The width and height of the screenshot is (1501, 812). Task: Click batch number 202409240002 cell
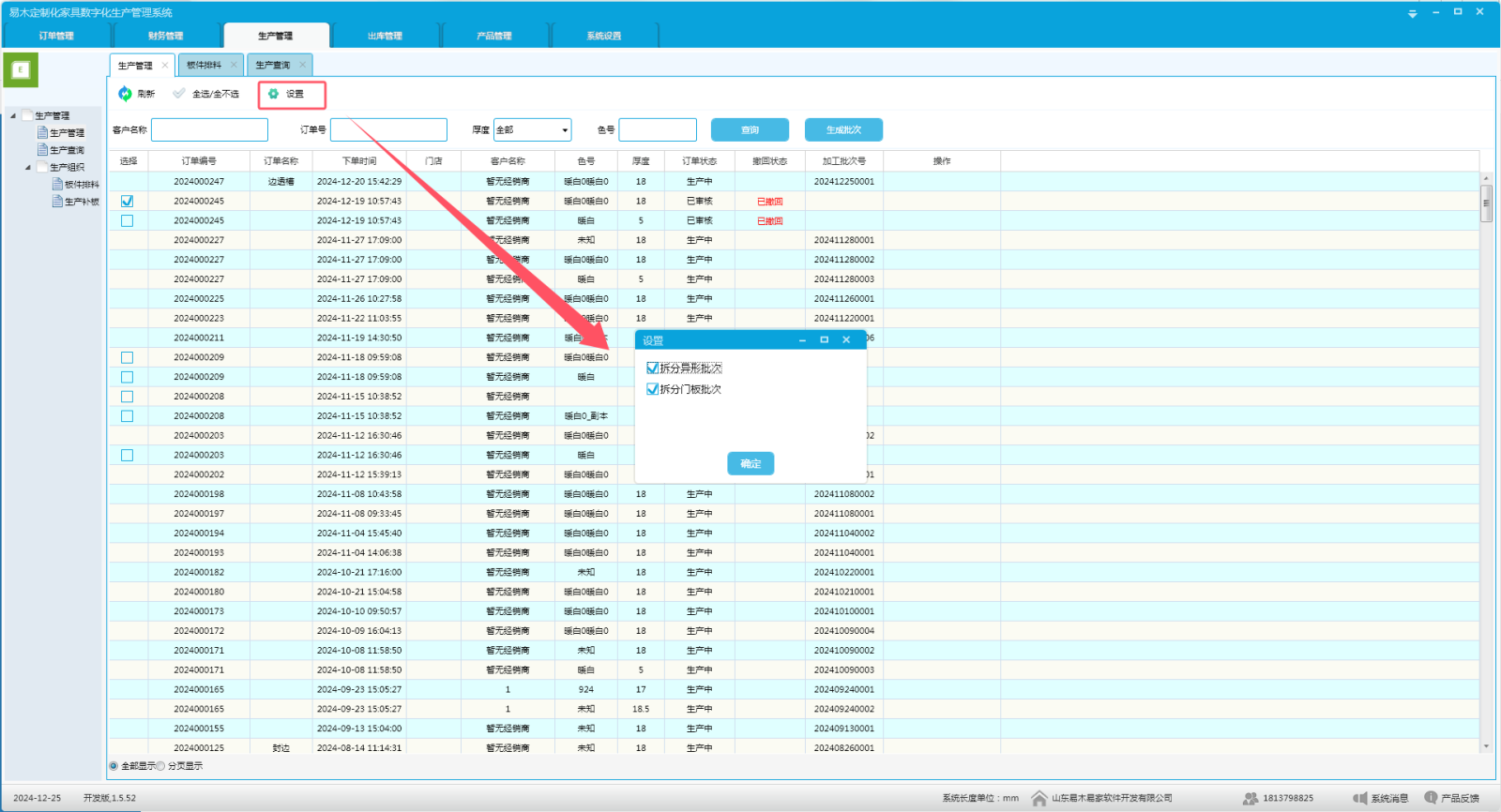[844, 709]
